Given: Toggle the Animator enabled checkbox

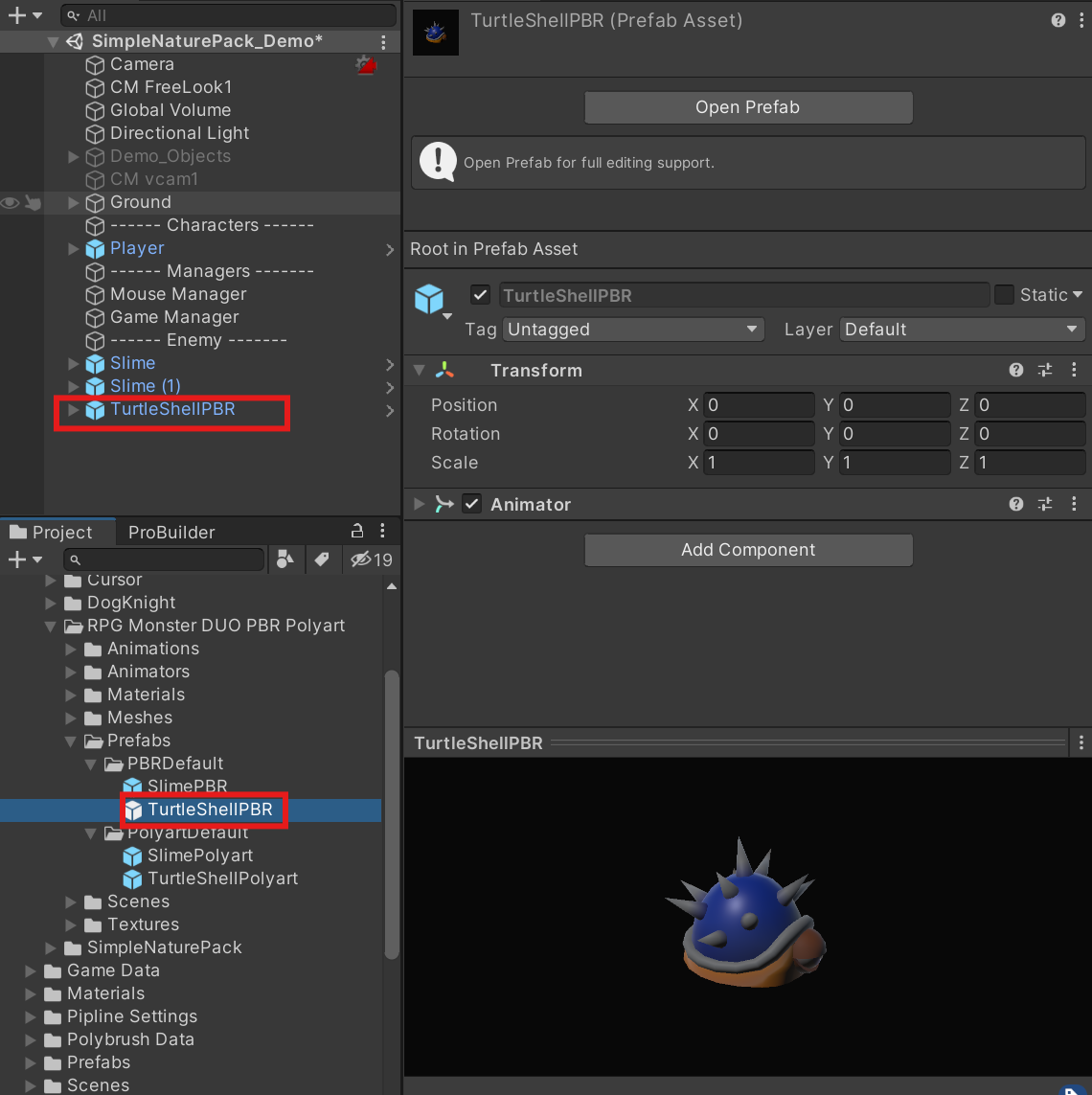Looking at the screenshot, I should click(472, 504).
